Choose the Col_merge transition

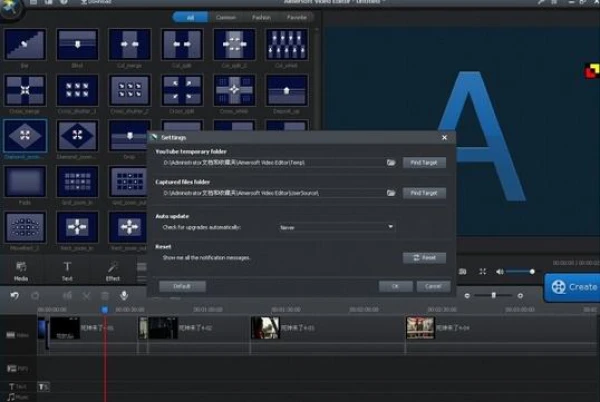click(130, 44)
